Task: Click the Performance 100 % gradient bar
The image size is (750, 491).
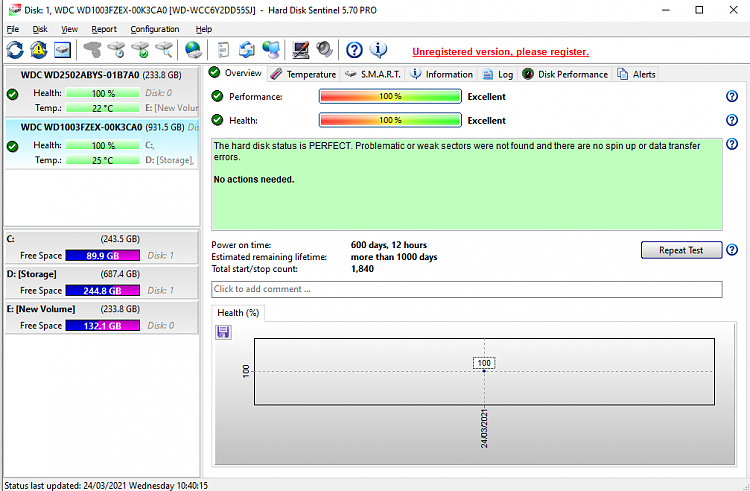Action: coord(390,97)
